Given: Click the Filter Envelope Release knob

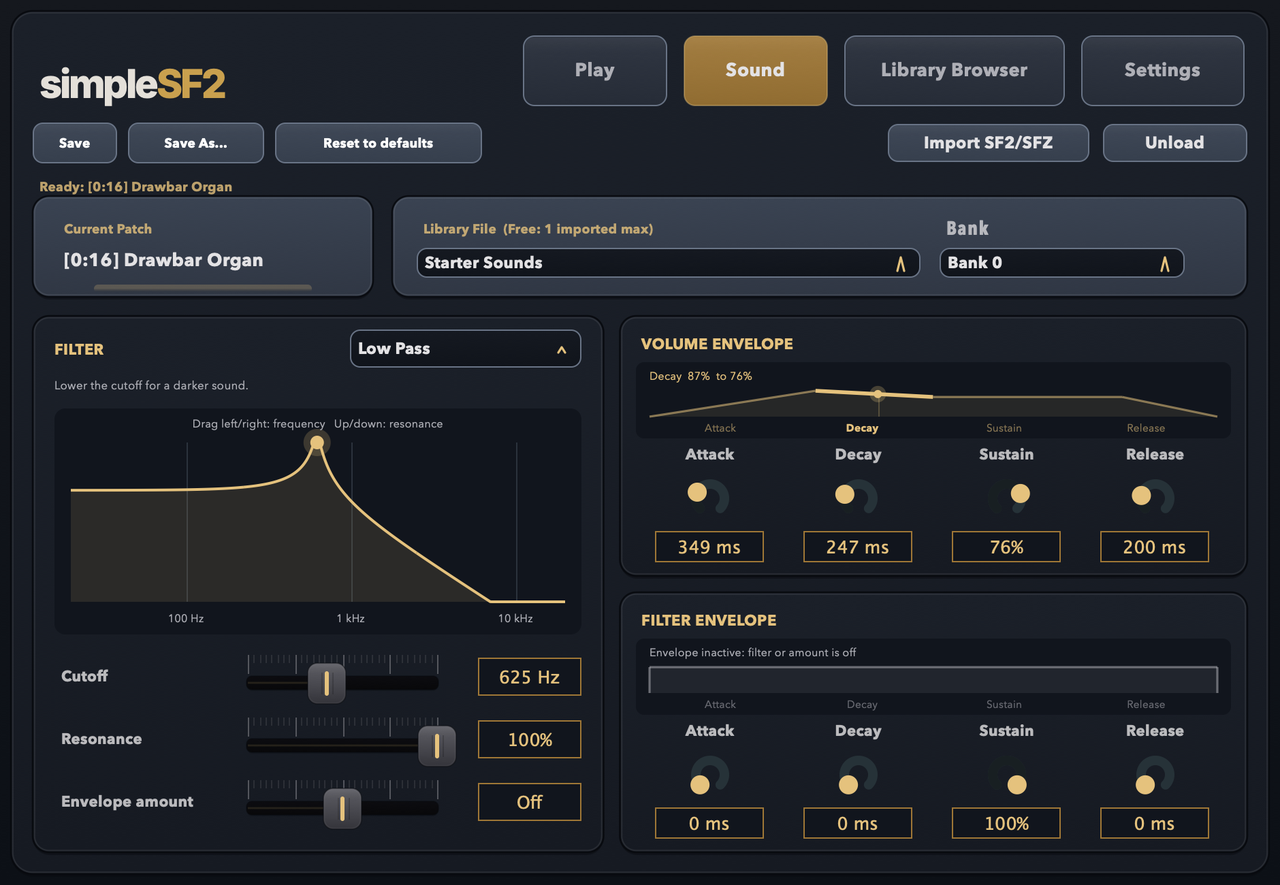Looking at the screenshot, I should 1154,774.
